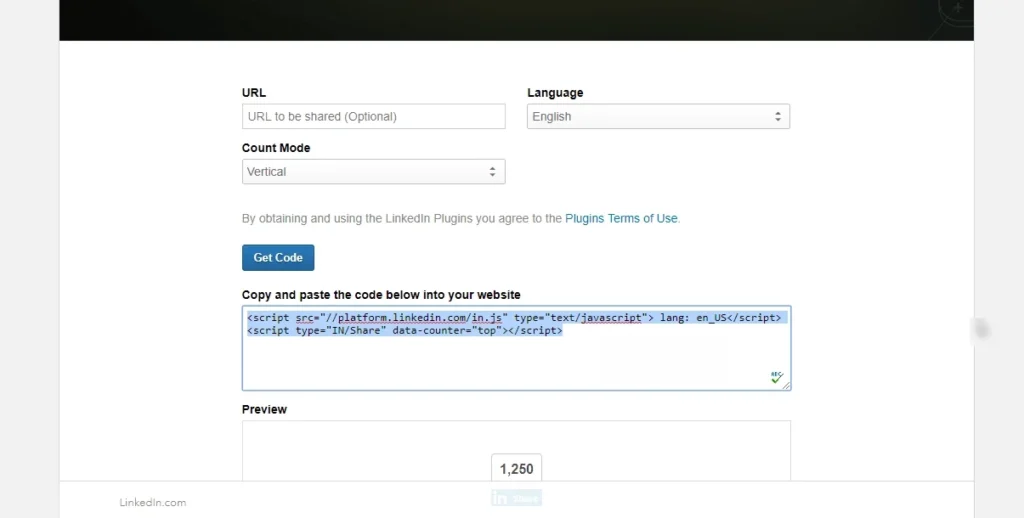Click the resize handle of the code textarea
The height and width of the screenshot is (518, 1024).
[786, 386]
